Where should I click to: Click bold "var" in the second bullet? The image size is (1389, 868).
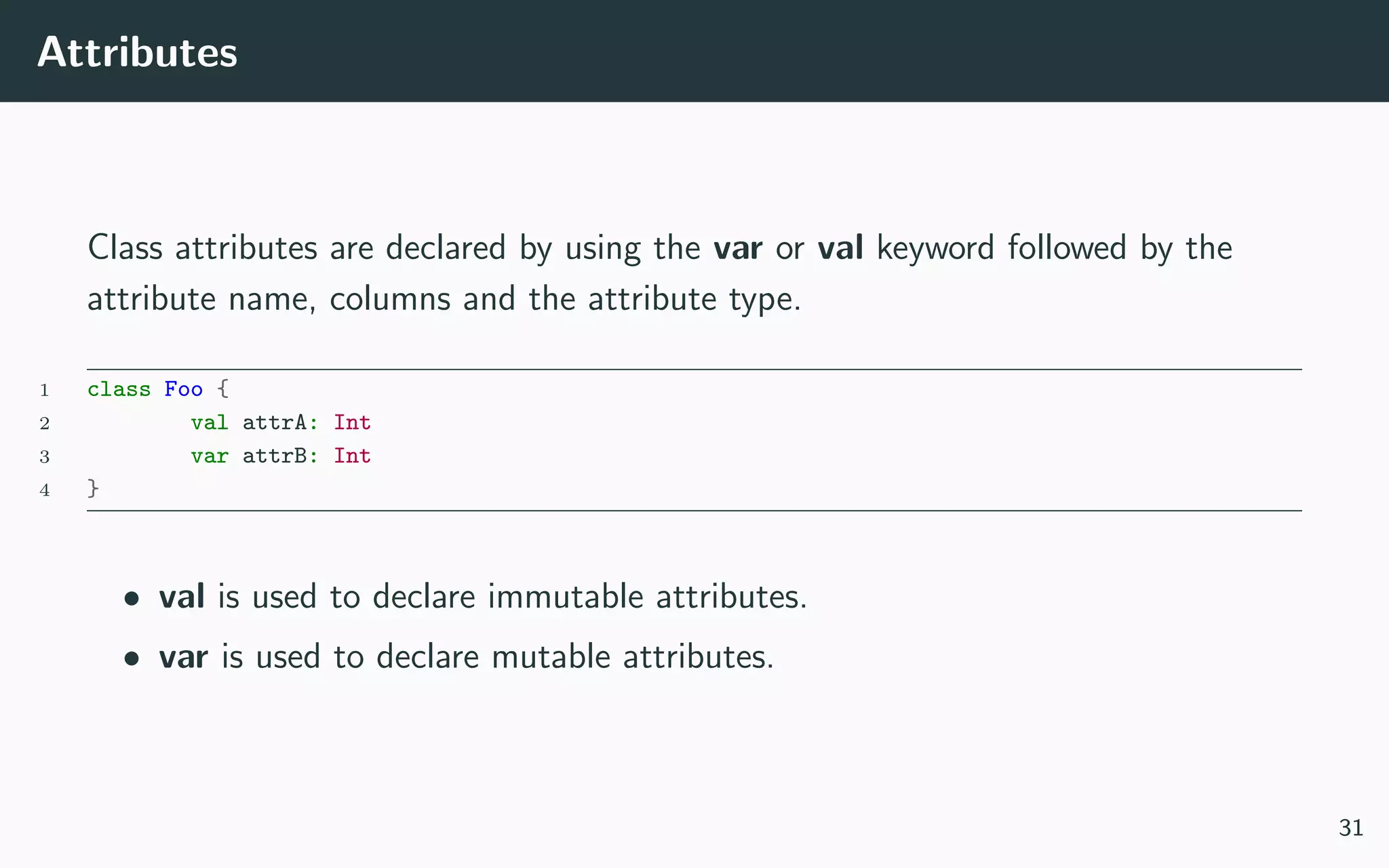pyautogui.click(x=183, y=657)
